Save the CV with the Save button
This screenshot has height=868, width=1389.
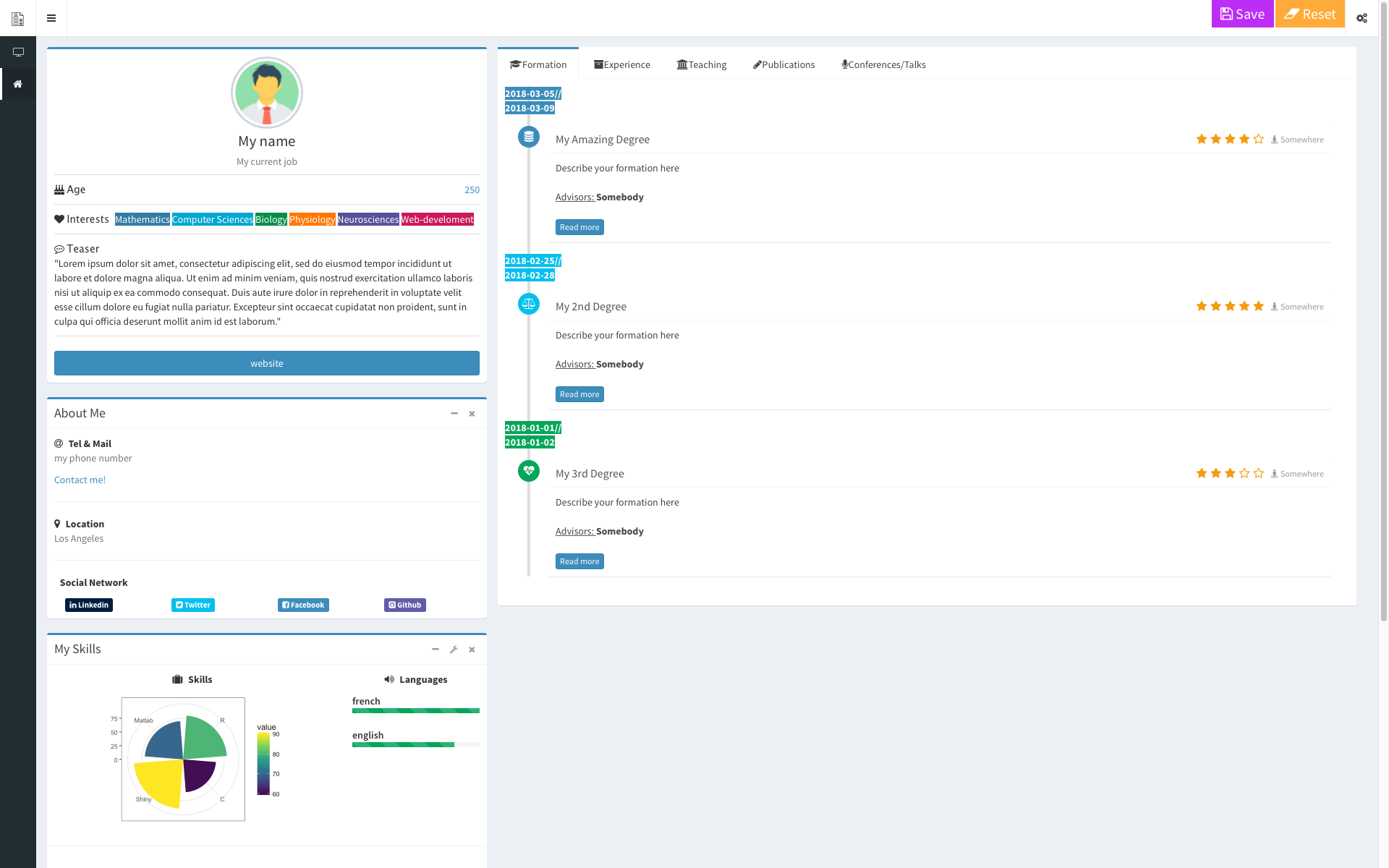click(x=1242, y=14)
